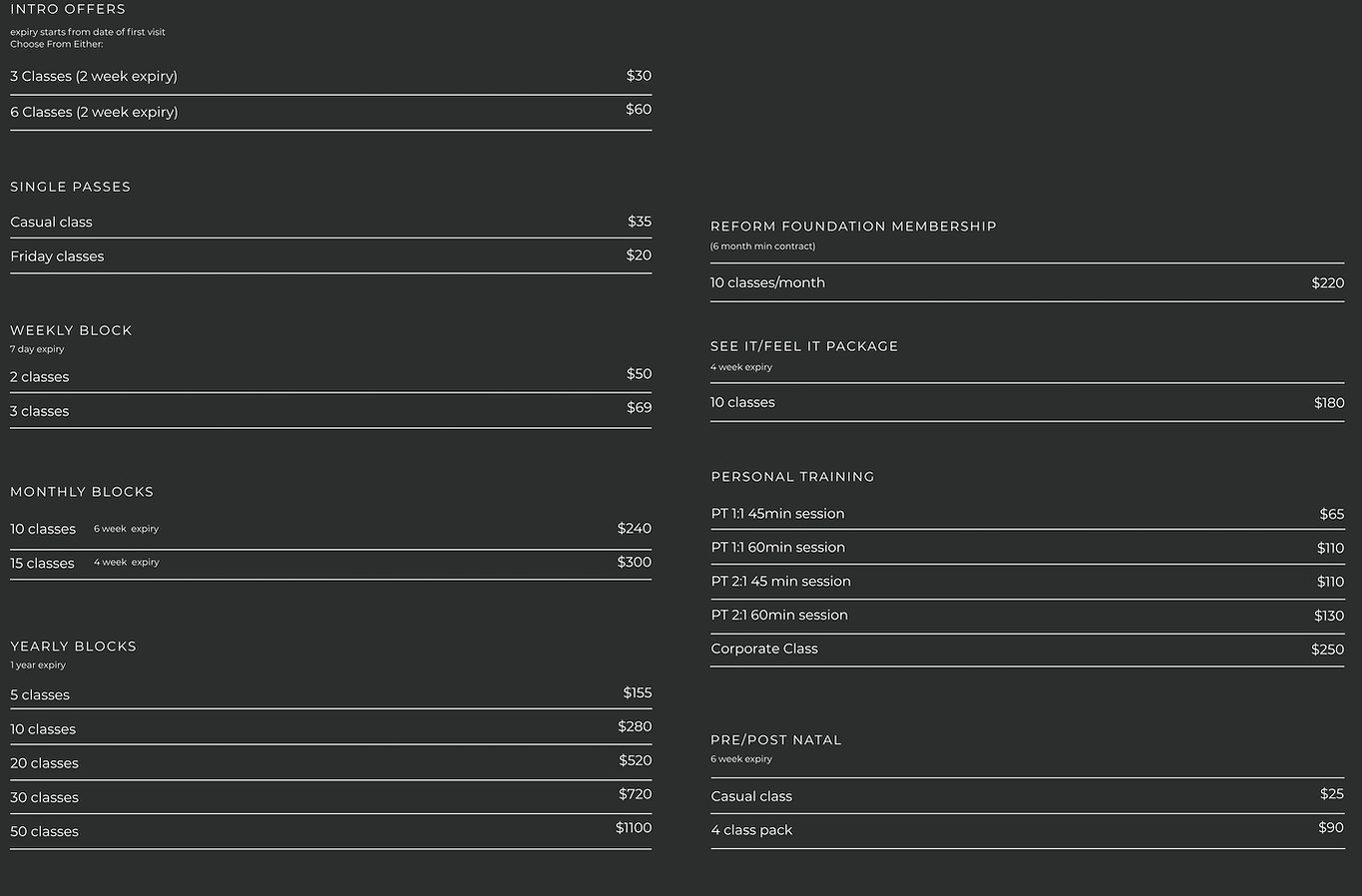This screenshot has height=896, width=1362.
Task: Choose the 6 Classes intro offer row
Action: tap(330, 112)
